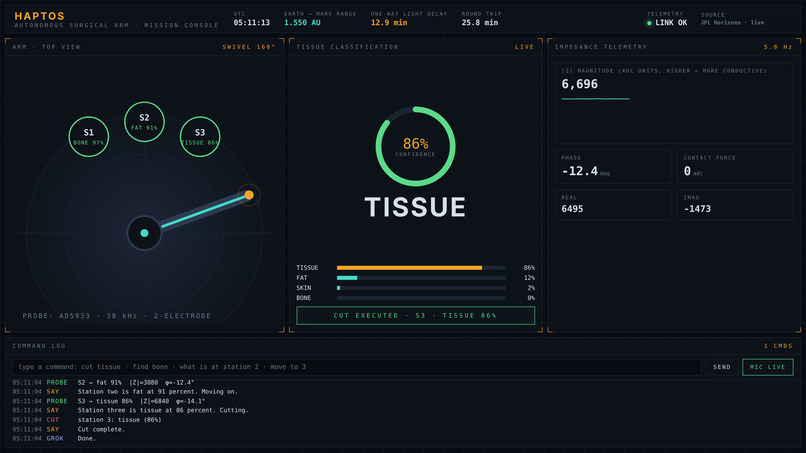Click the FAT 12% percentage value
The height and width of the screenshot is (453, 806).
(529, 278)
